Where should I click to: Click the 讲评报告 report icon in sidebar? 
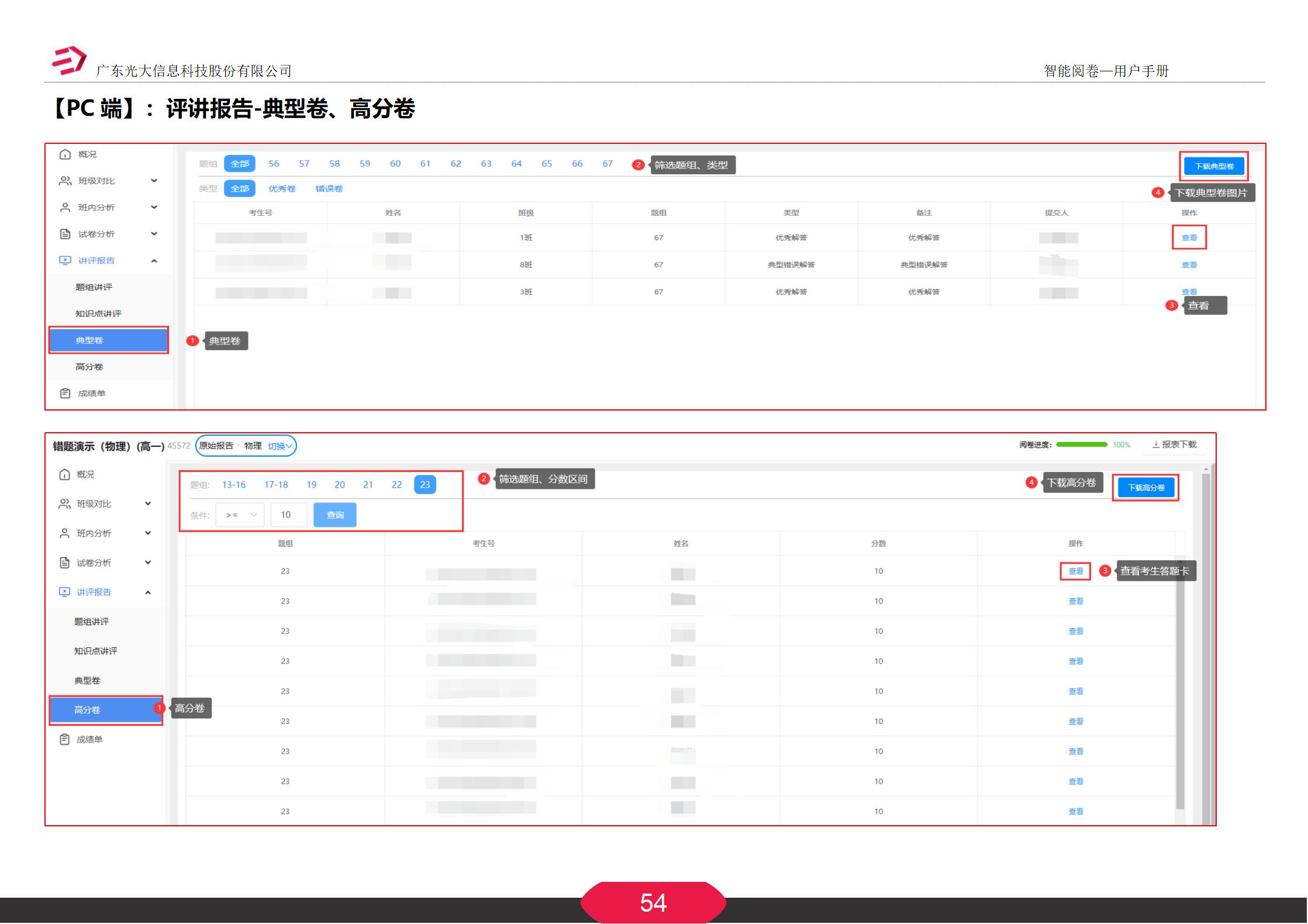(x=64, y=260)
